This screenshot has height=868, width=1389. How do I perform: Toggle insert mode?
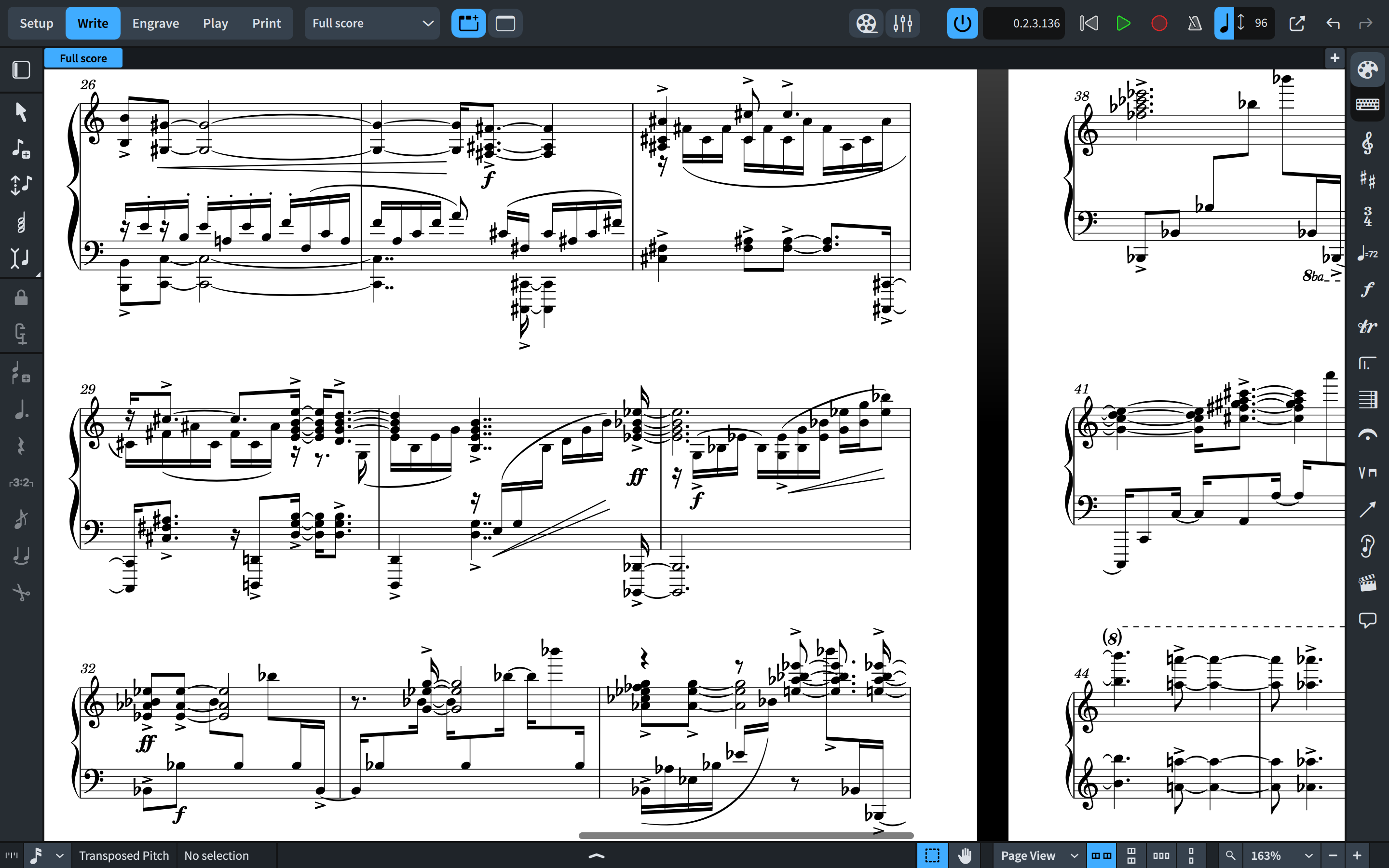[21, 258]
